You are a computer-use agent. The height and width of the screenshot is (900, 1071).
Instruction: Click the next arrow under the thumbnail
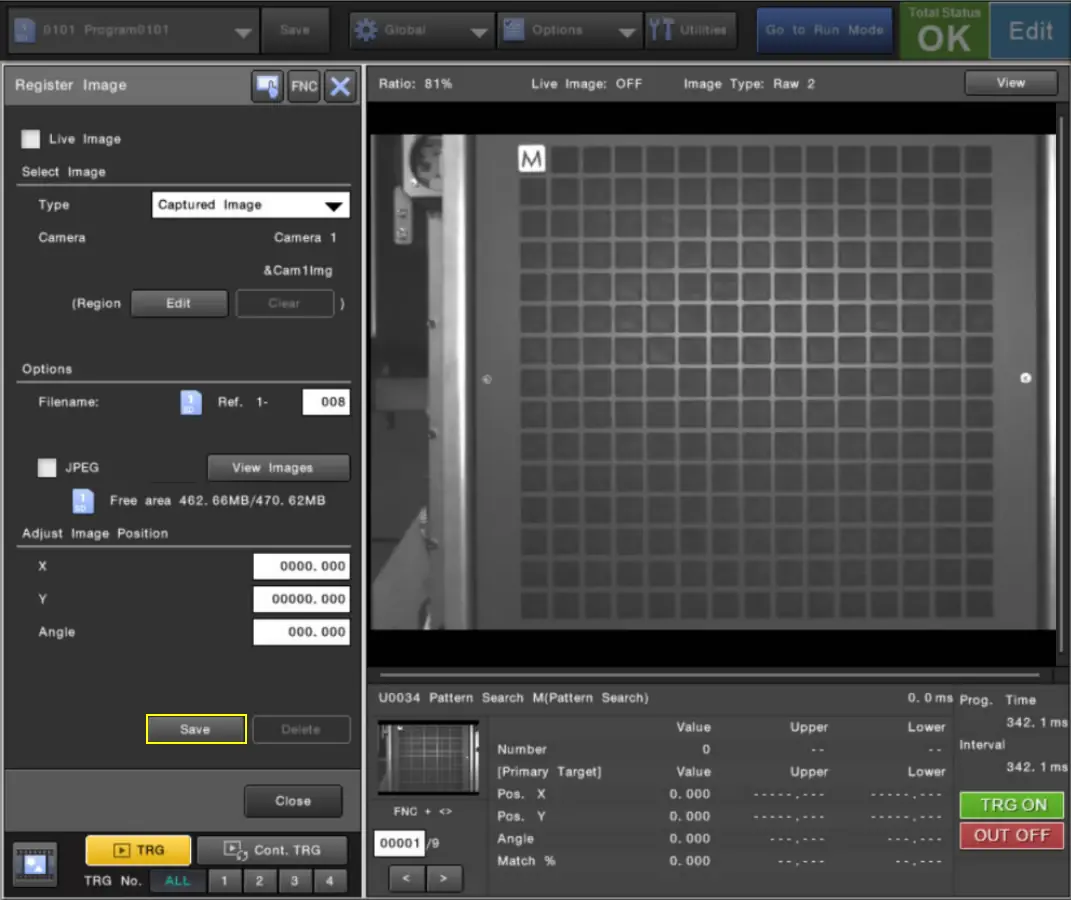point(444,879)
